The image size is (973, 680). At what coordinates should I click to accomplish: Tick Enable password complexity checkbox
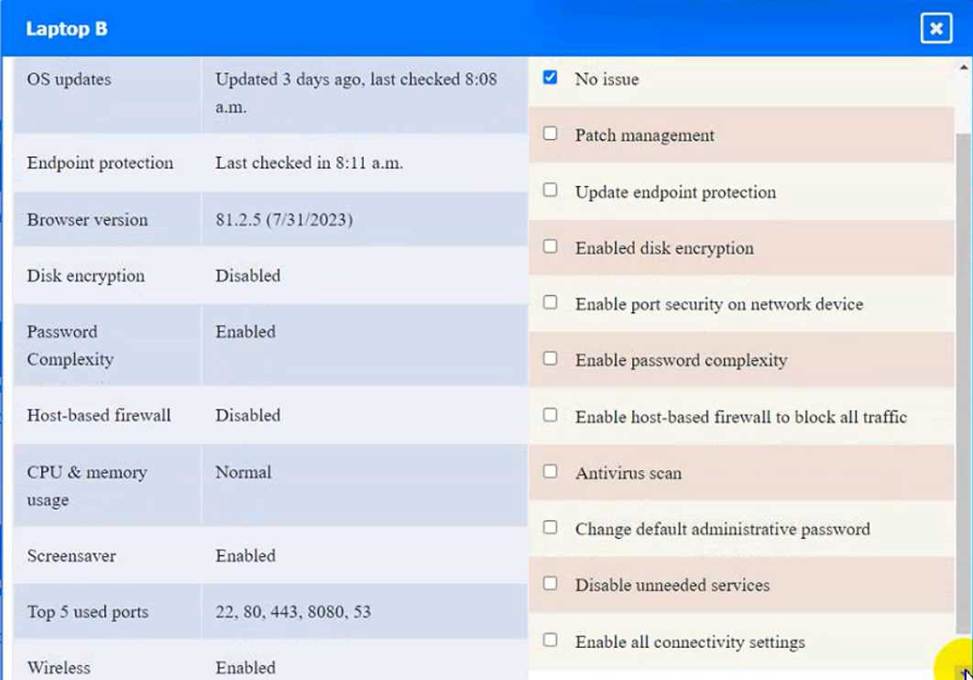pyautogui.click(x=550, y=359)
